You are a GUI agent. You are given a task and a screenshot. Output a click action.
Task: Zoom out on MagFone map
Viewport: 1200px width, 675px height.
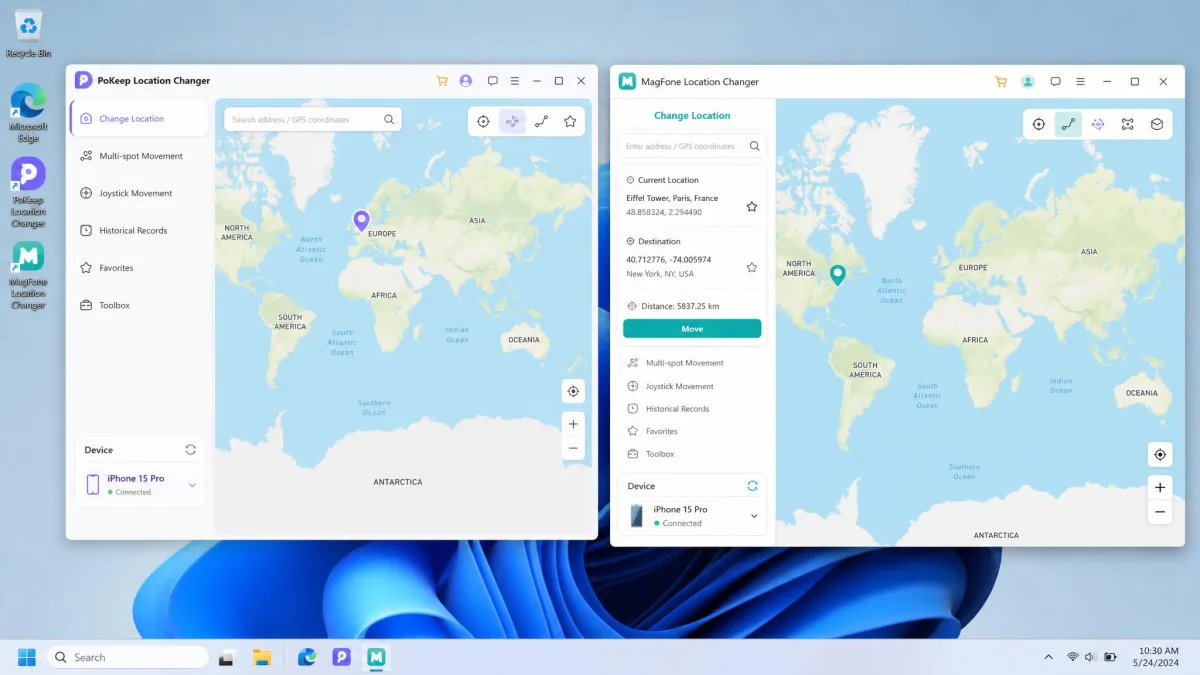1160,512
